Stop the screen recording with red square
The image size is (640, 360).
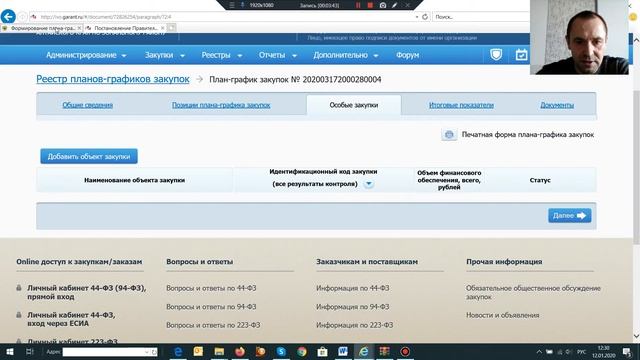click(x=370, y=5)
